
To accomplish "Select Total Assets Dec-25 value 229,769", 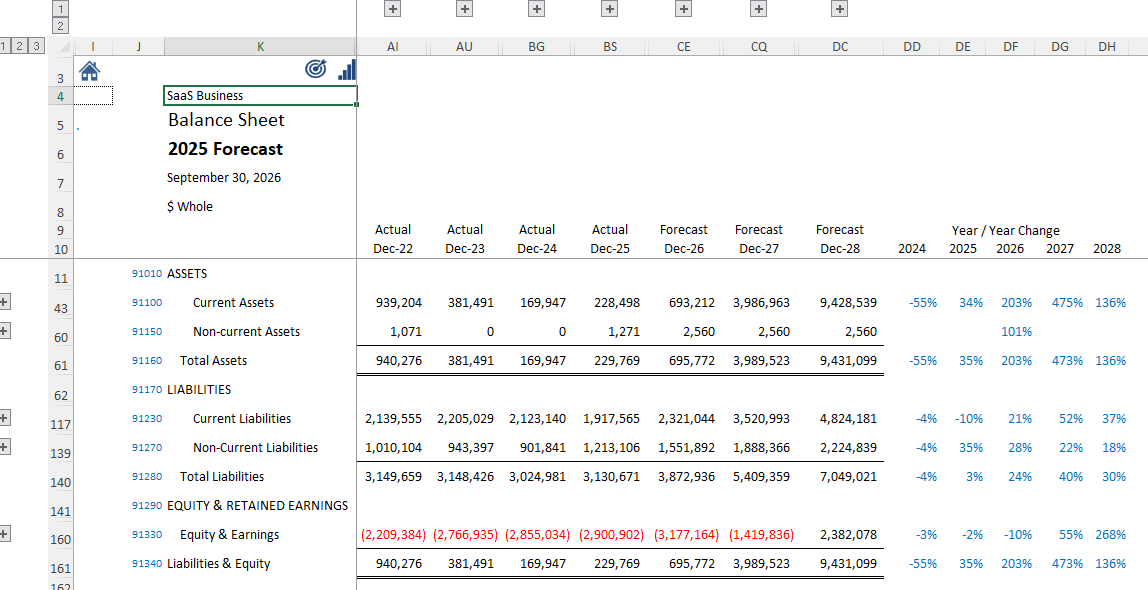I will (616, 360).
